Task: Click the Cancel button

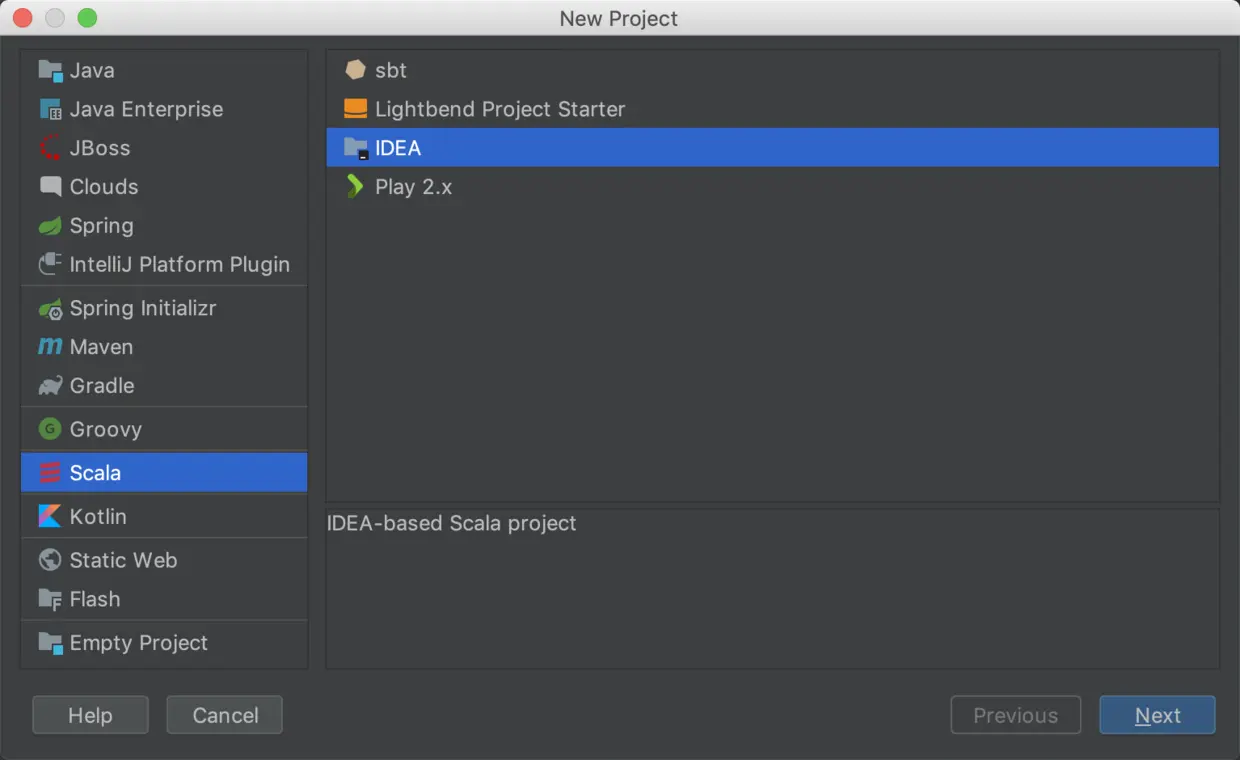Action: [x=225, y=715]
